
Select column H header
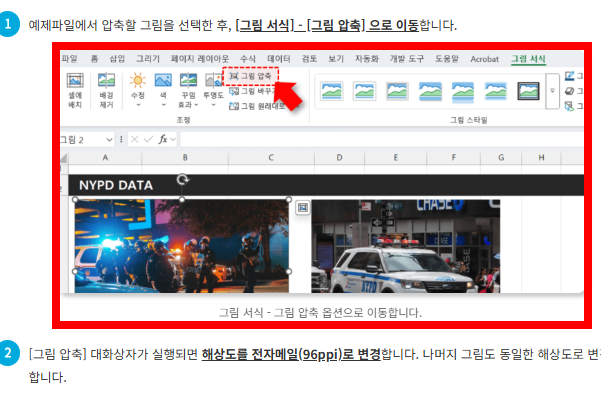pos(541,158)
